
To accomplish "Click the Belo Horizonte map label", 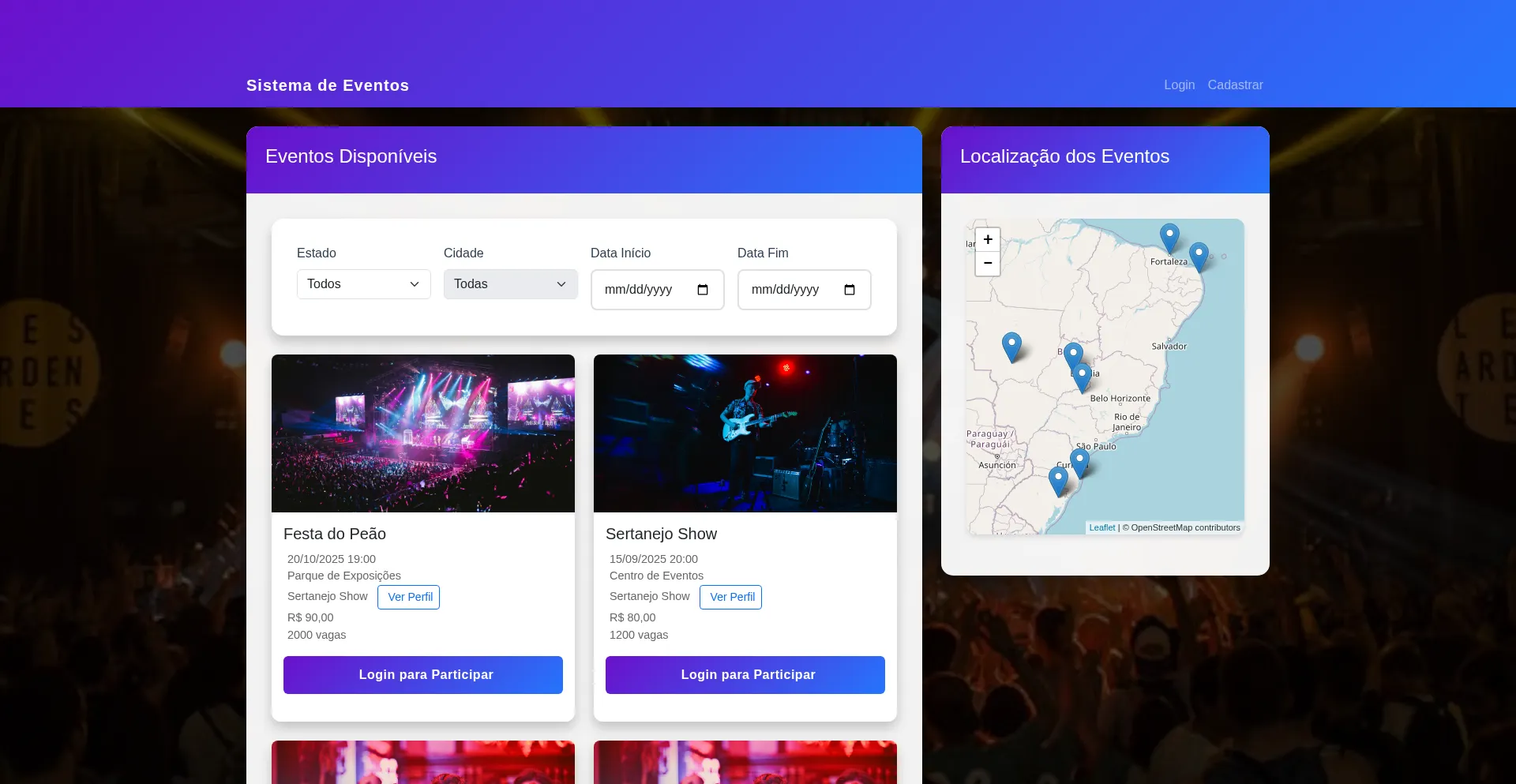I will [x=1120, y=399].
